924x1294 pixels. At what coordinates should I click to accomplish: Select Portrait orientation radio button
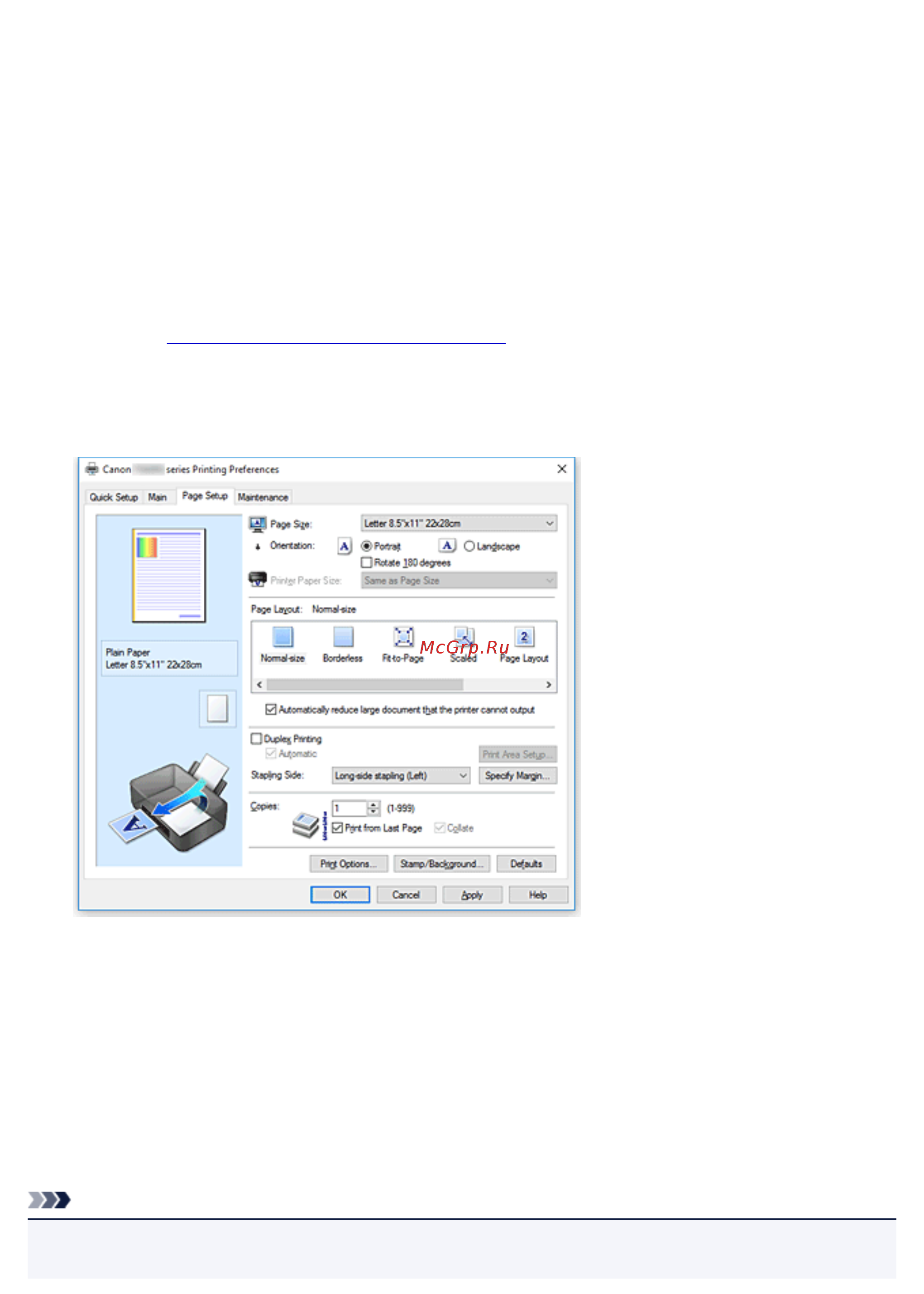(366, 547)
